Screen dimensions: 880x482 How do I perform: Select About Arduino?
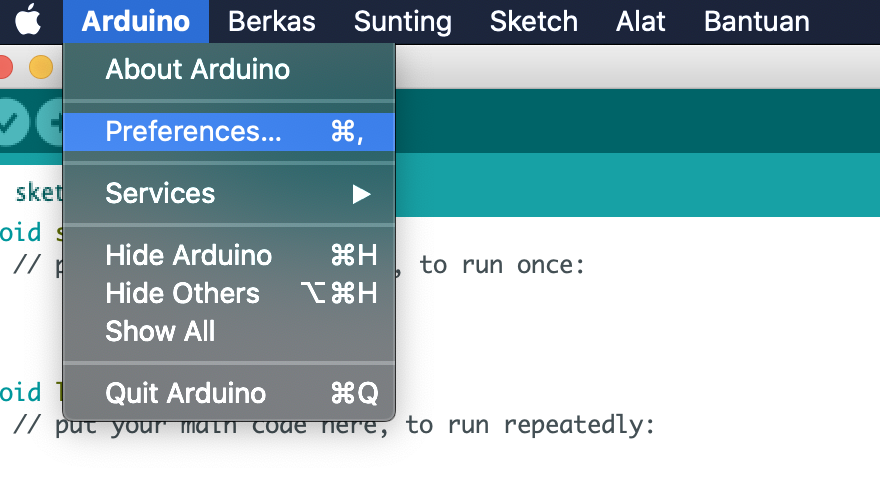(229, 70)
